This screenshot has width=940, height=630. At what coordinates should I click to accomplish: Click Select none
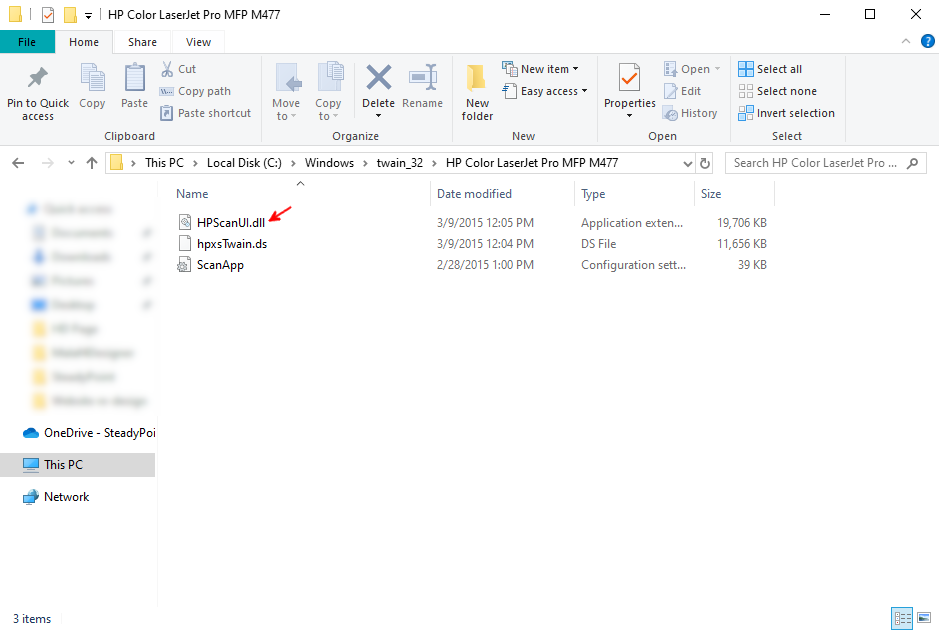click(x=778, y=91)
